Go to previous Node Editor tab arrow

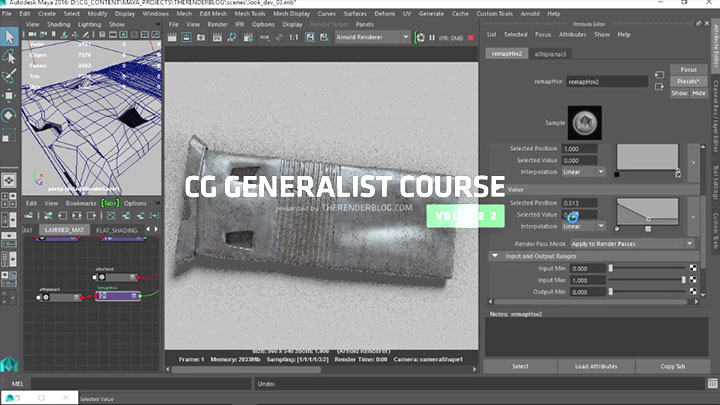148,229
